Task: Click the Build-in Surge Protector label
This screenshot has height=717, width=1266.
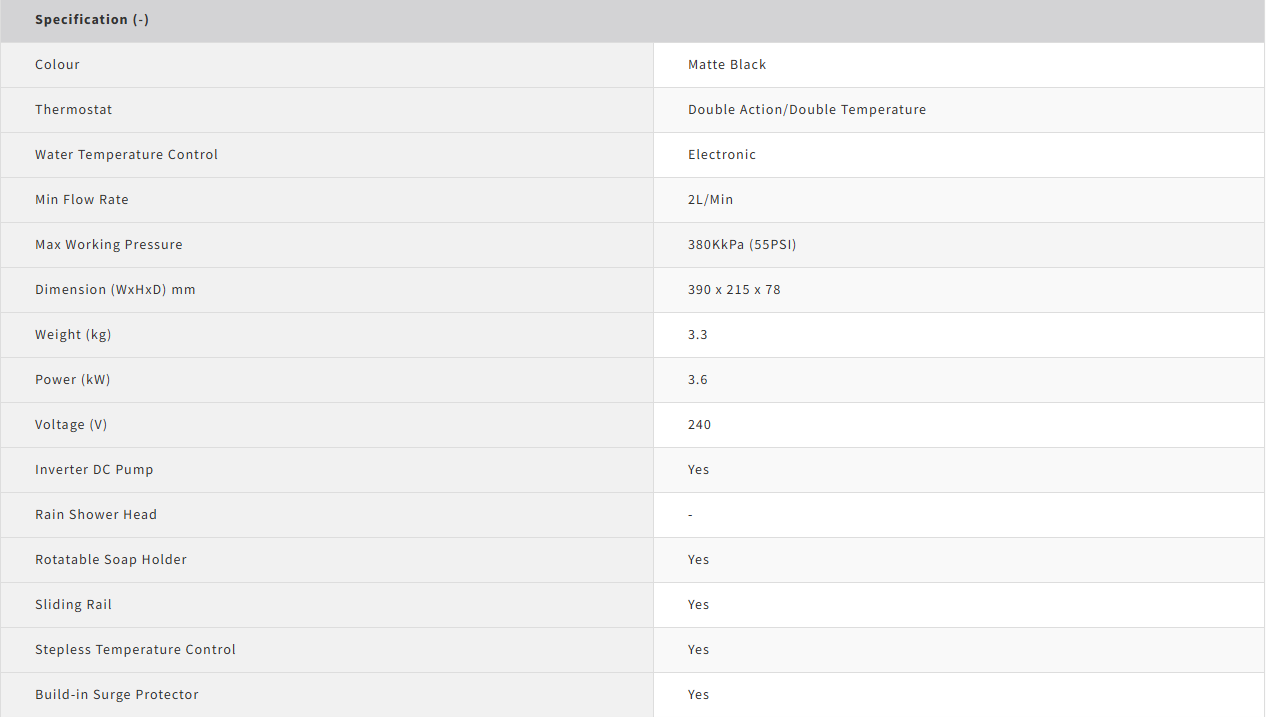Action: point(117,695)
